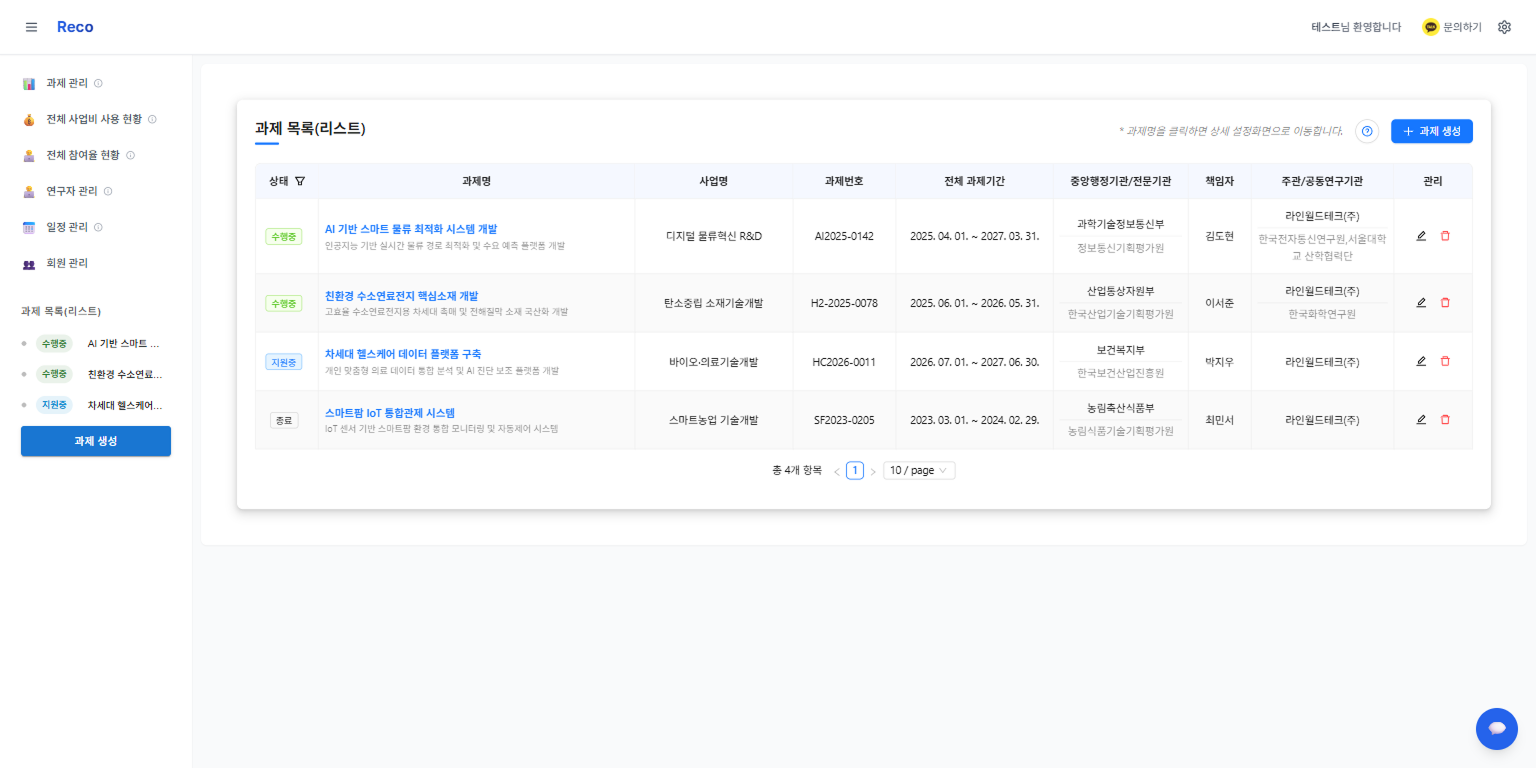The height and width of the screenshot is (768, 1536).
Task: Open AI 기반 스마트 물류 최적화 시스템 개발 link
Action: coord(411,229)
